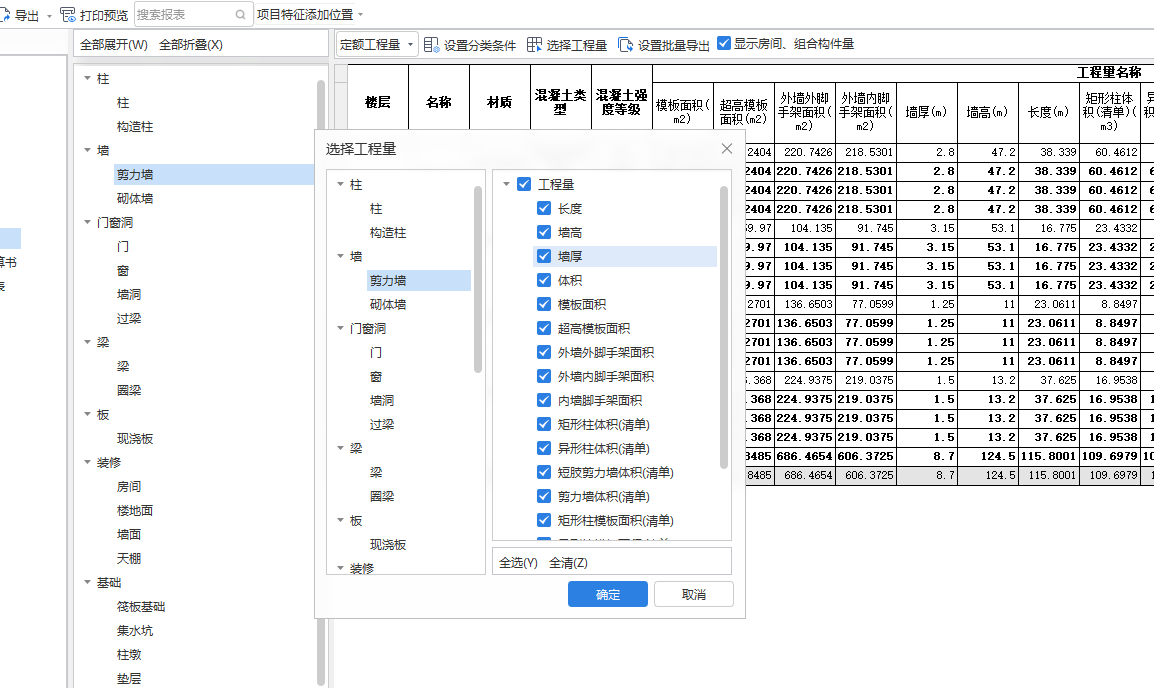Select 剪力墙 in the main tree

[x=135, y=174]
